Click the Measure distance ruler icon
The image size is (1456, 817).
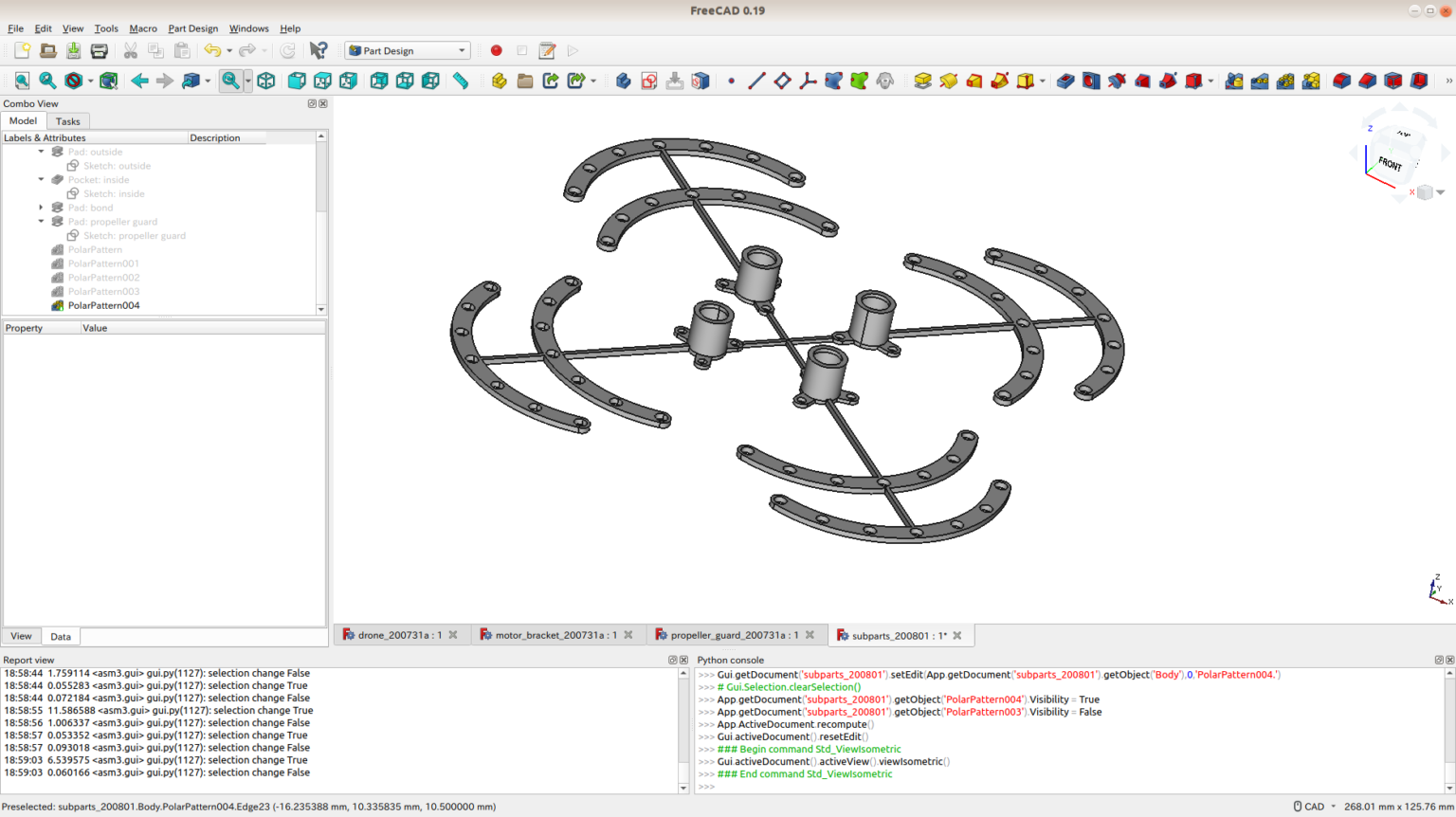(461, 82)
